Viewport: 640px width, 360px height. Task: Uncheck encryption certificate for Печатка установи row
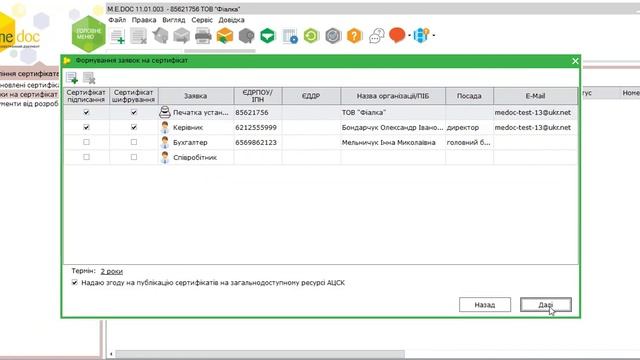click(x=134, y=112)
